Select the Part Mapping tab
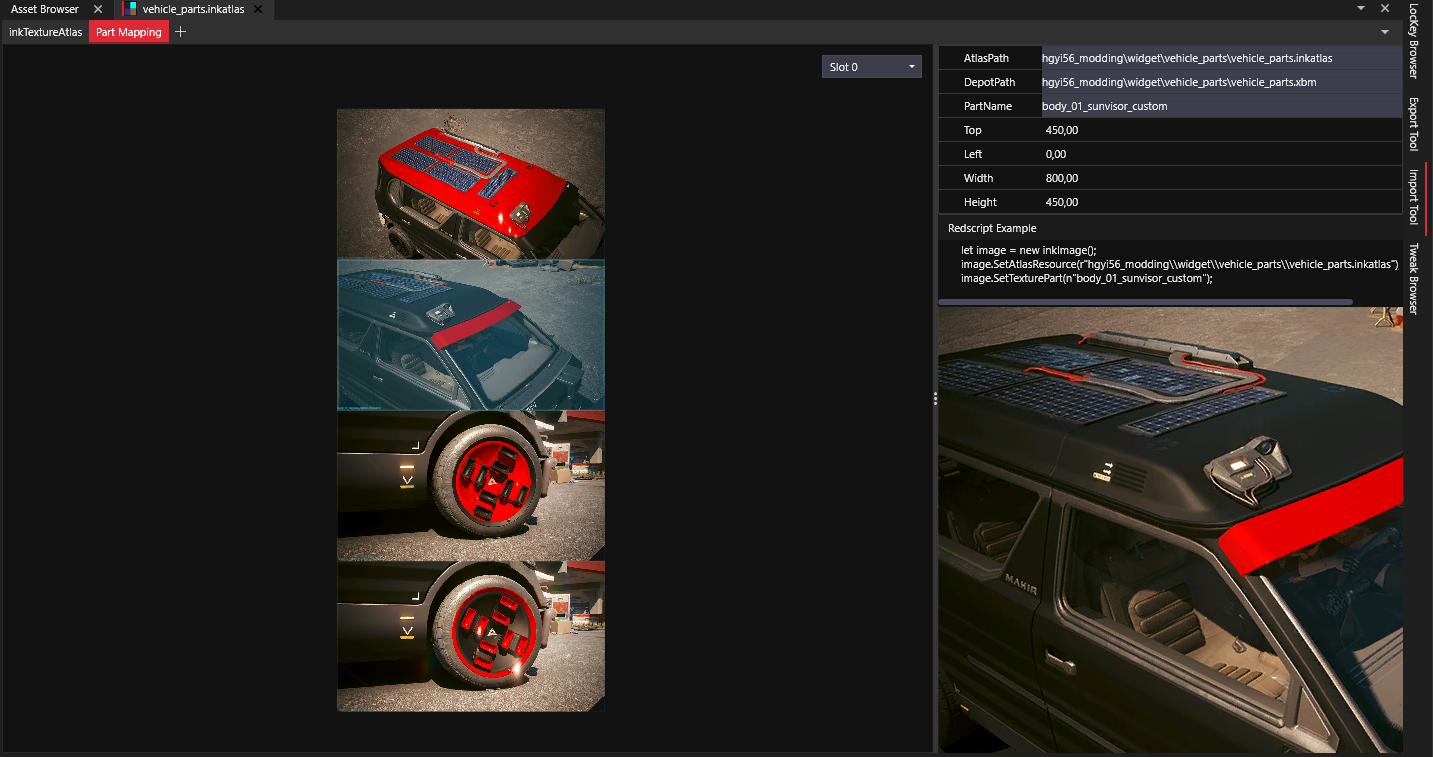 [128, 32]
